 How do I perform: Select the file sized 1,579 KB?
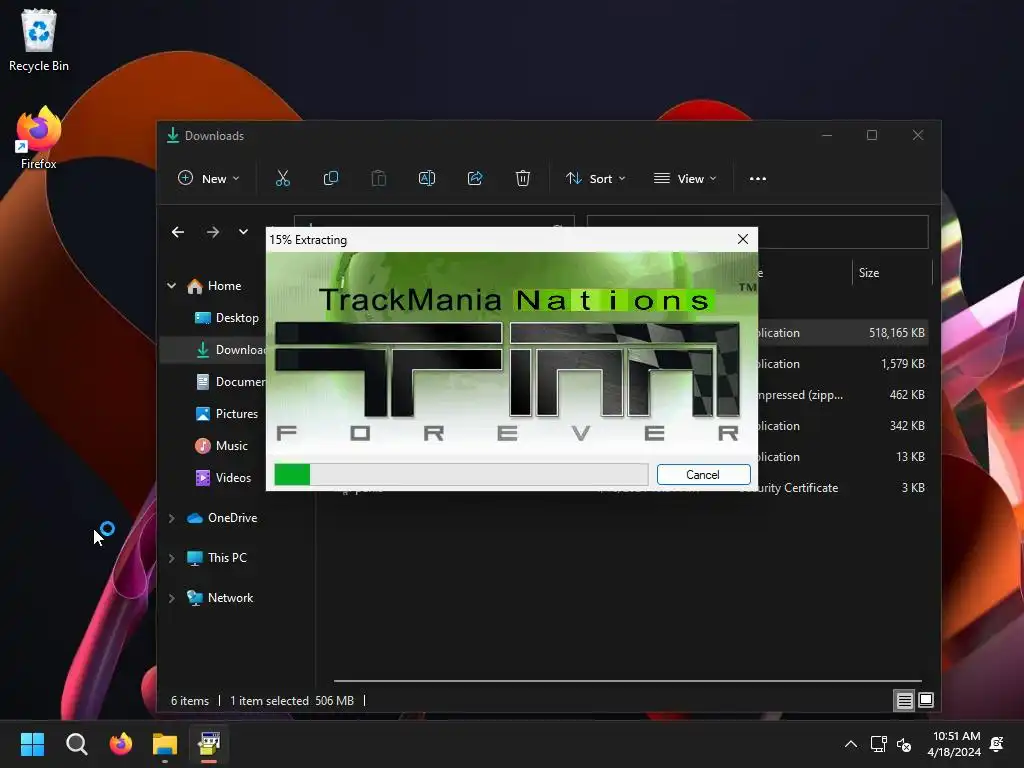click(842, 364)
